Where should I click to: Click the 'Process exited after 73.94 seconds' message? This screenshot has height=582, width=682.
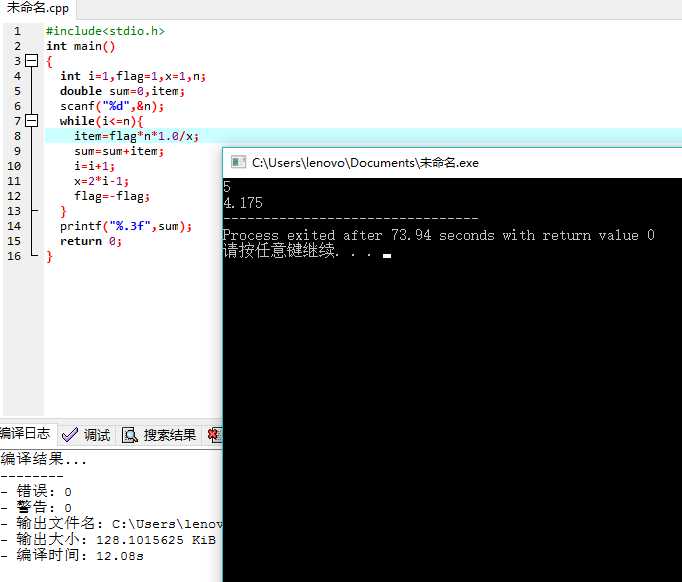pos(439,235)
